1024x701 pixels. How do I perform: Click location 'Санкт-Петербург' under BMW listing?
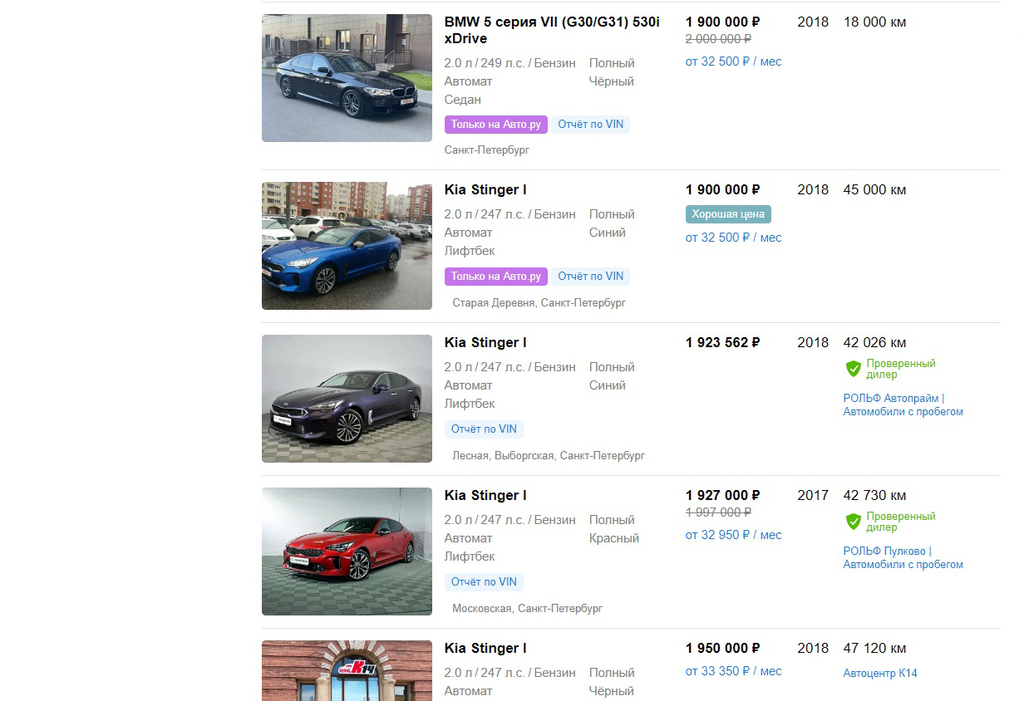click(x=487, y=150)
